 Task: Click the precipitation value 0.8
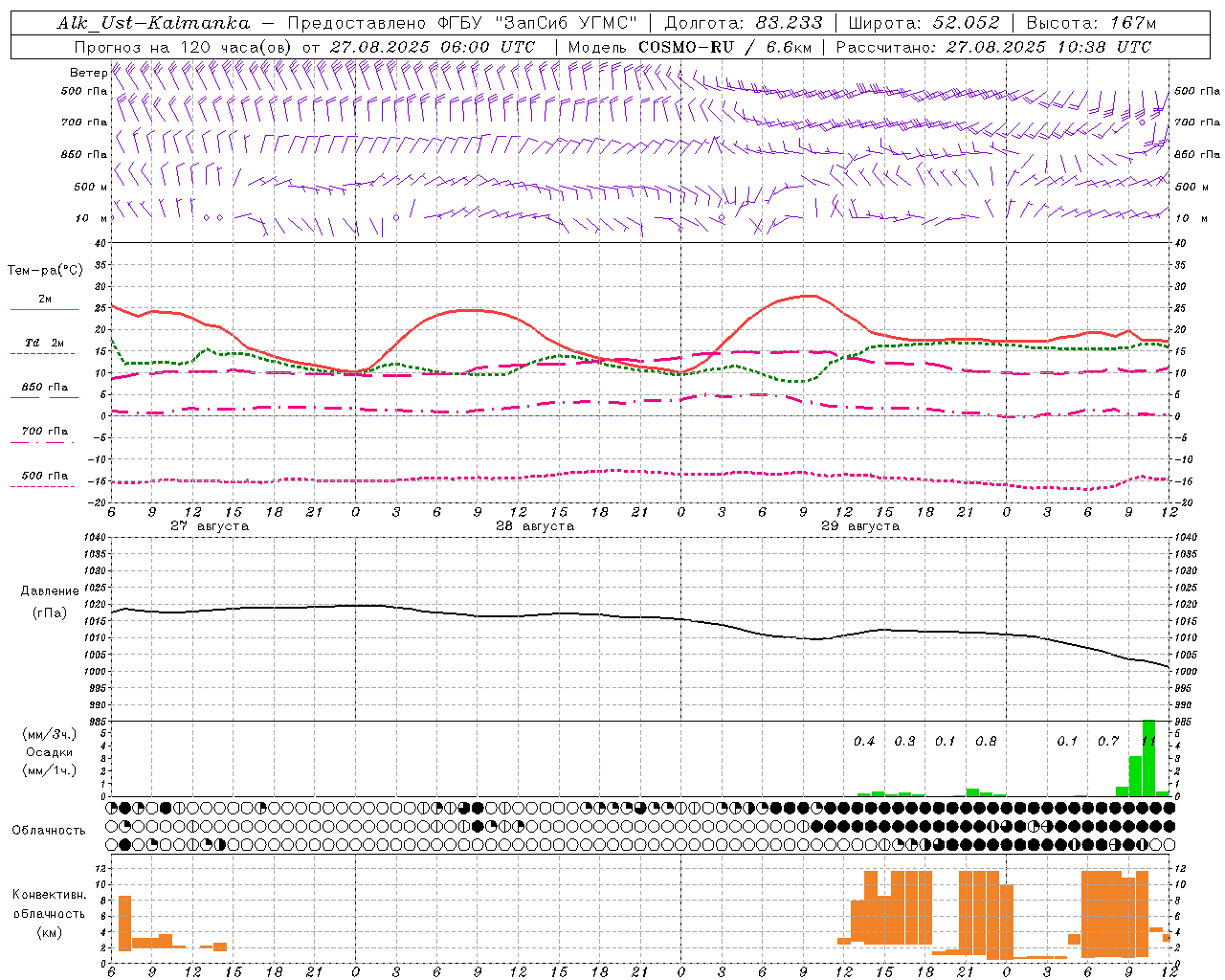coord(986,742)
